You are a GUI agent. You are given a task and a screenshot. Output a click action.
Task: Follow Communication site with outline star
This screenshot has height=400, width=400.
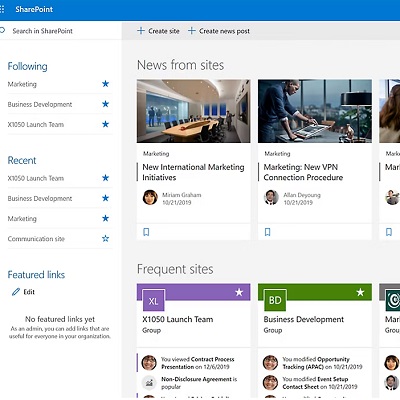tap(105, 238)
